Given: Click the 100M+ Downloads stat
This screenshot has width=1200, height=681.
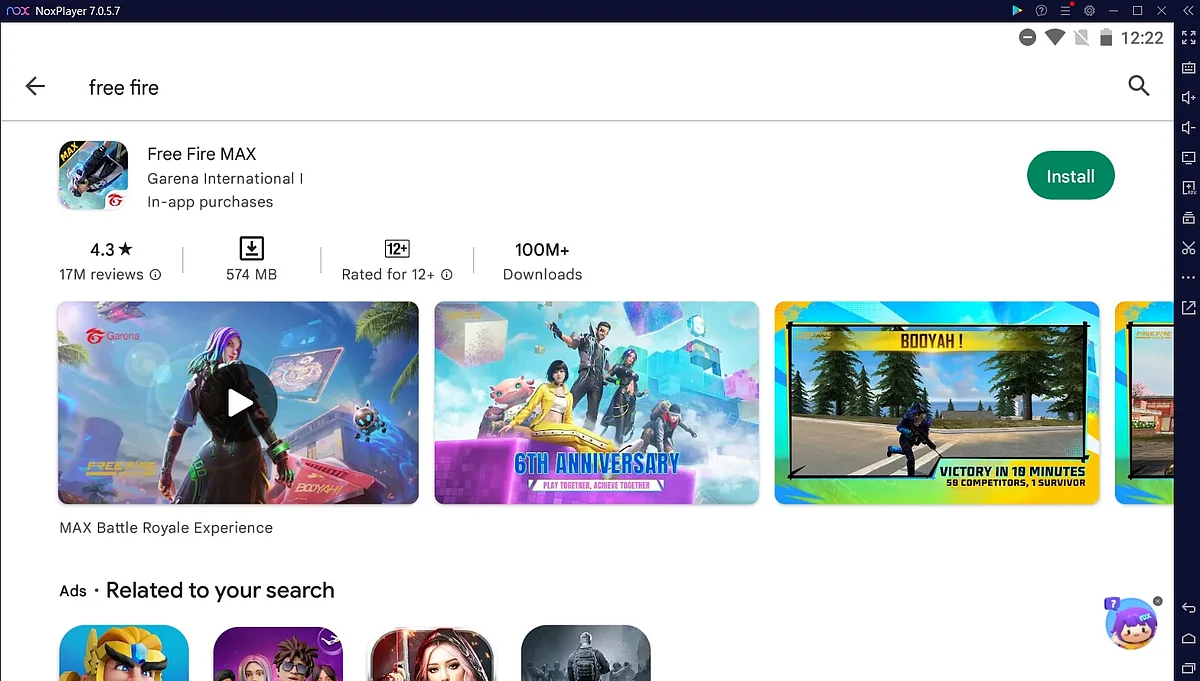Looking at the screenshot, I should coord(542,261).
